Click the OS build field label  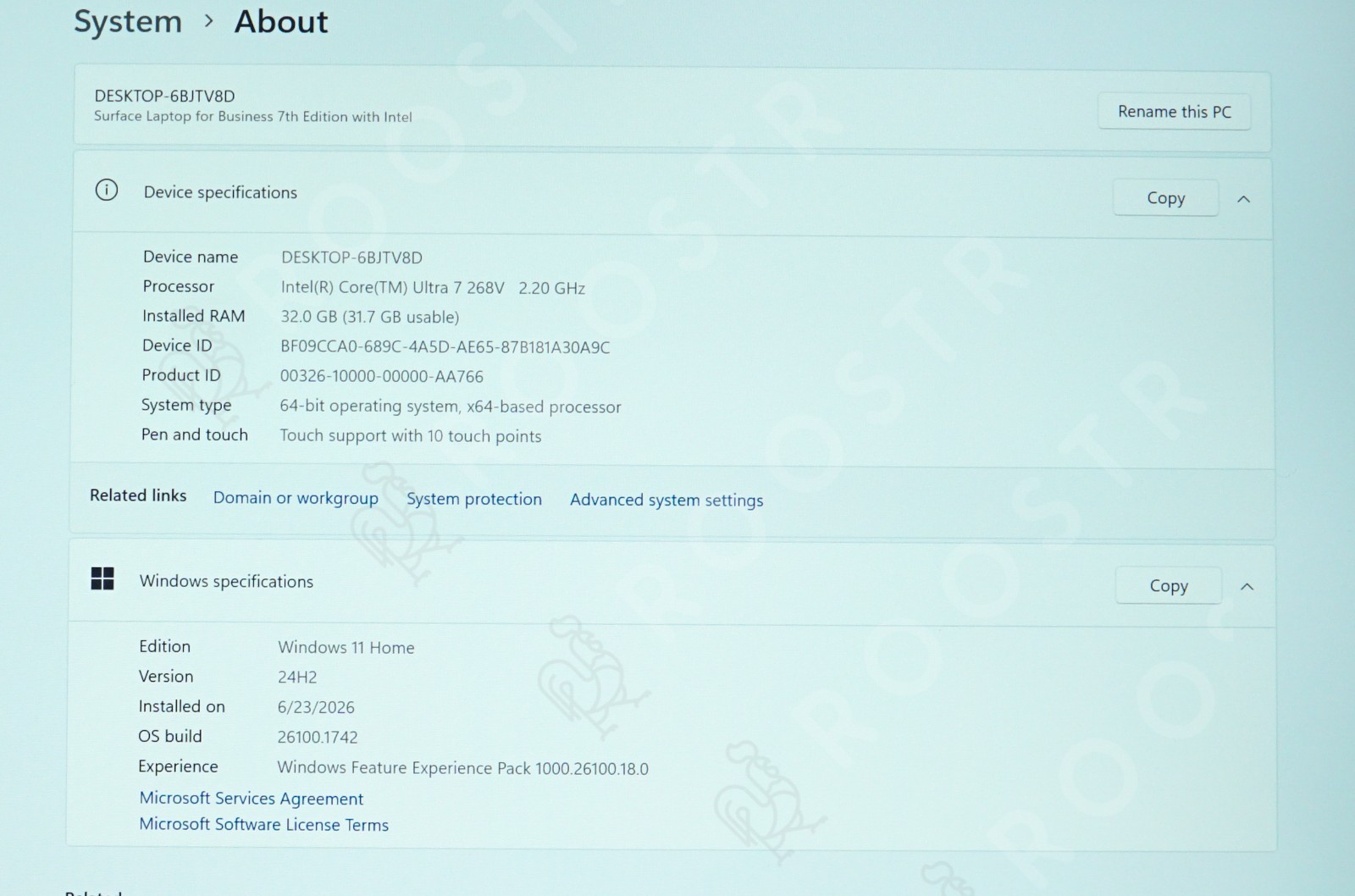tap(170, 736)
